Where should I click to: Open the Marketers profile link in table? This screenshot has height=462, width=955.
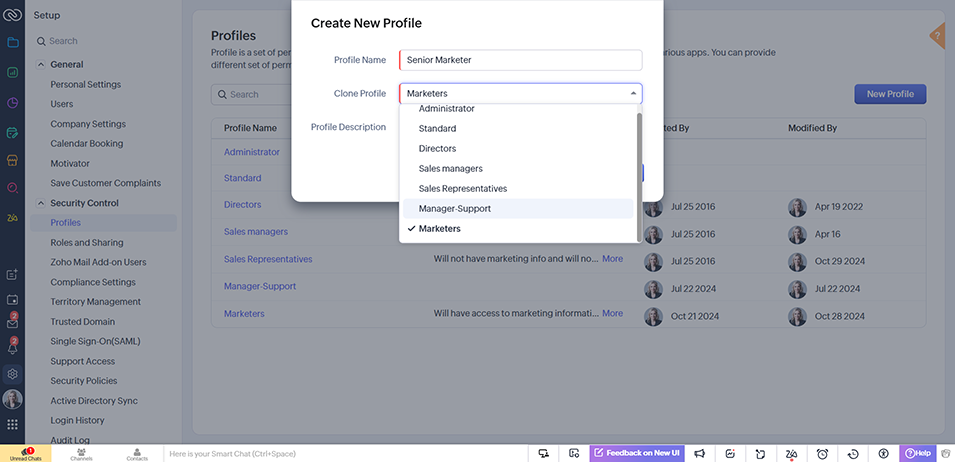(x=244, y=313)
